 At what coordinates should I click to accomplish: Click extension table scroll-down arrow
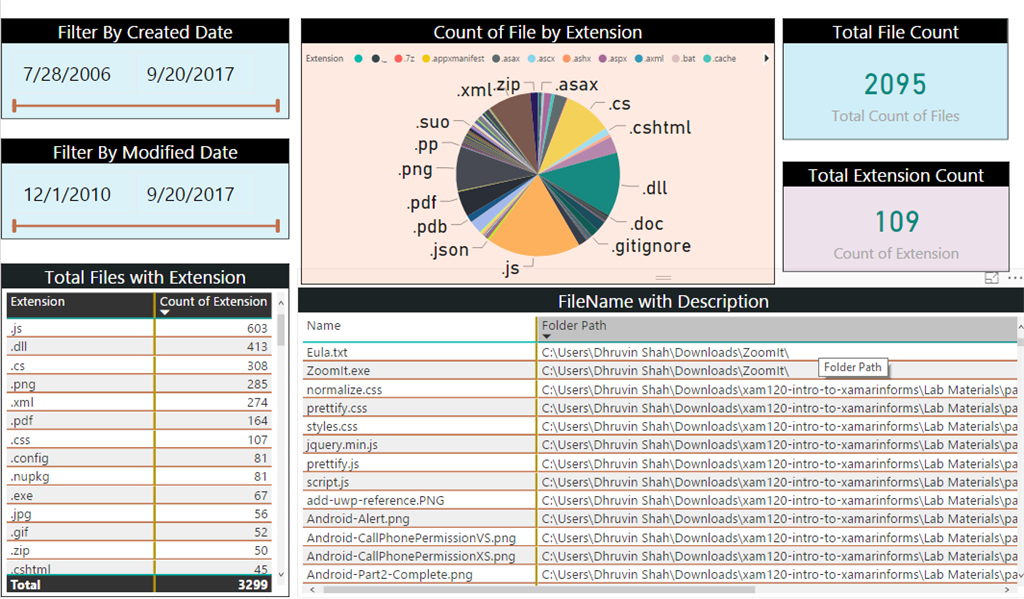pyautogui.click(x=281, y=575)
